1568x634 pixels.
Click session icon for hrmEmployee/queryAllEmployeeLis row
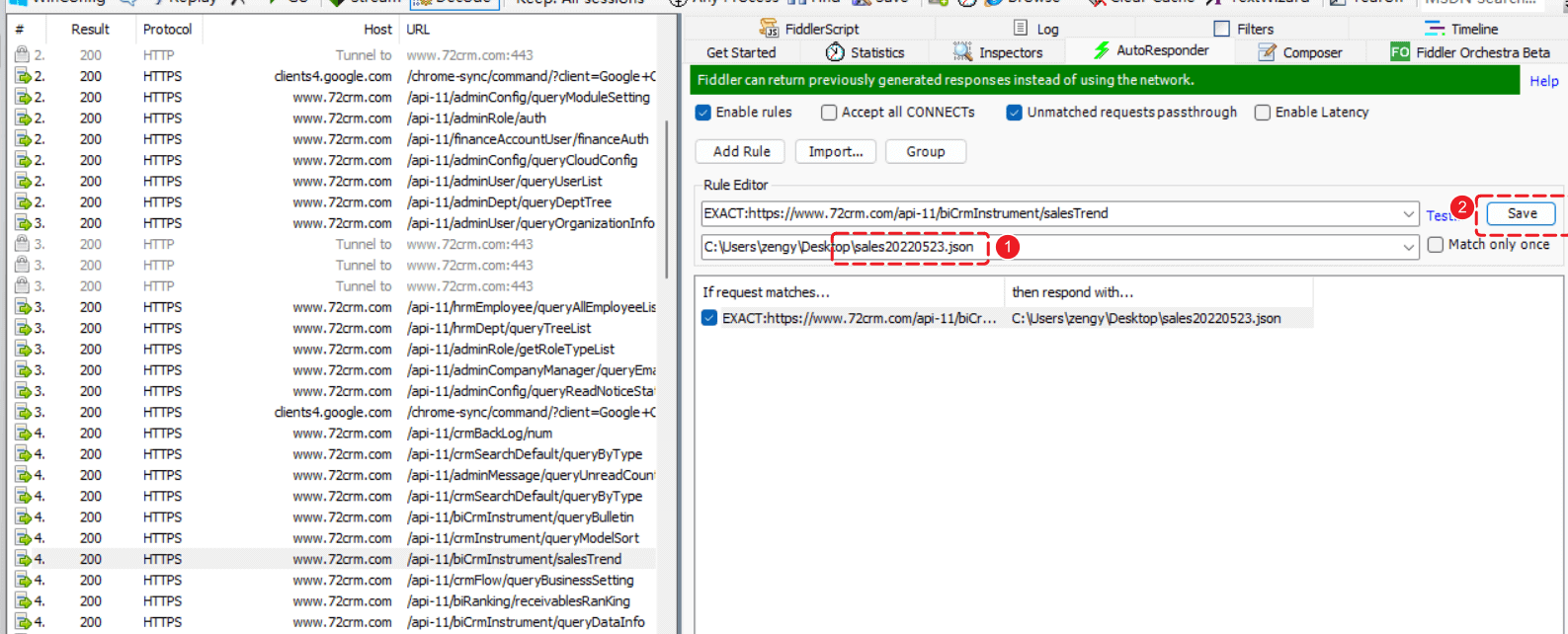click(23, 307)
